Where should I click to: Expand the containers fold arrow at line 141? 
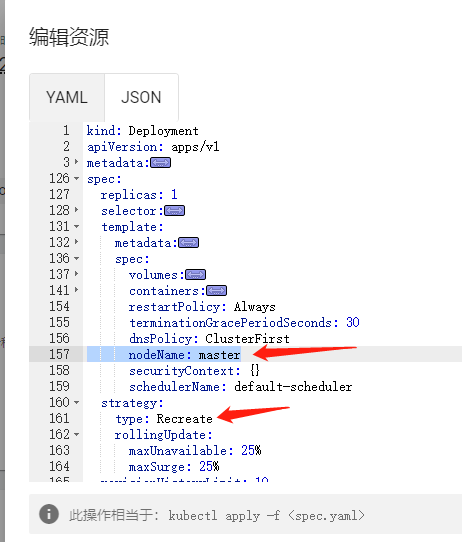[76, 290]
